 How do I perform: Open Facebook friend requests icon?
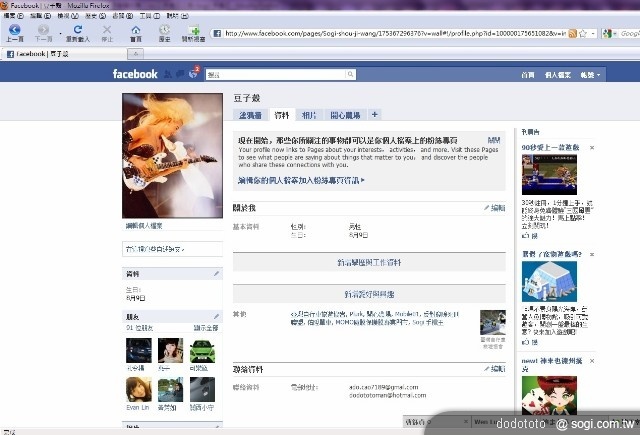pyautogui.click(x=168, y=74)
